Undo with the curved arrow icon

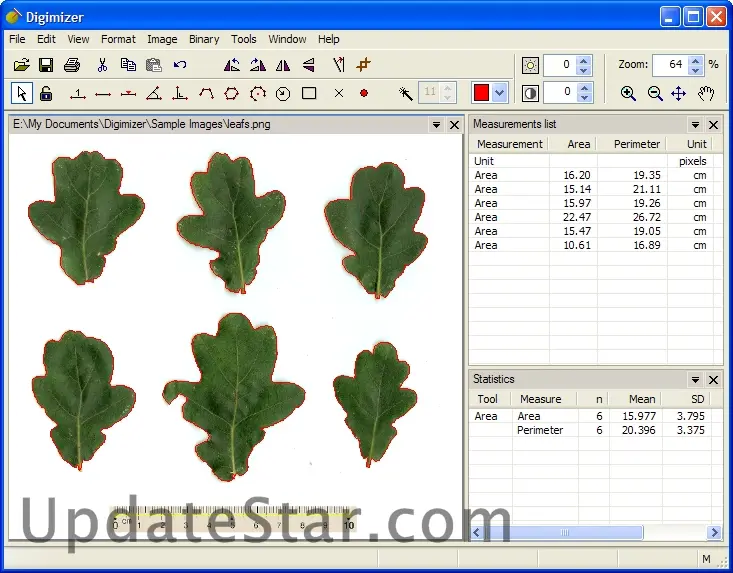pos(180,64)
